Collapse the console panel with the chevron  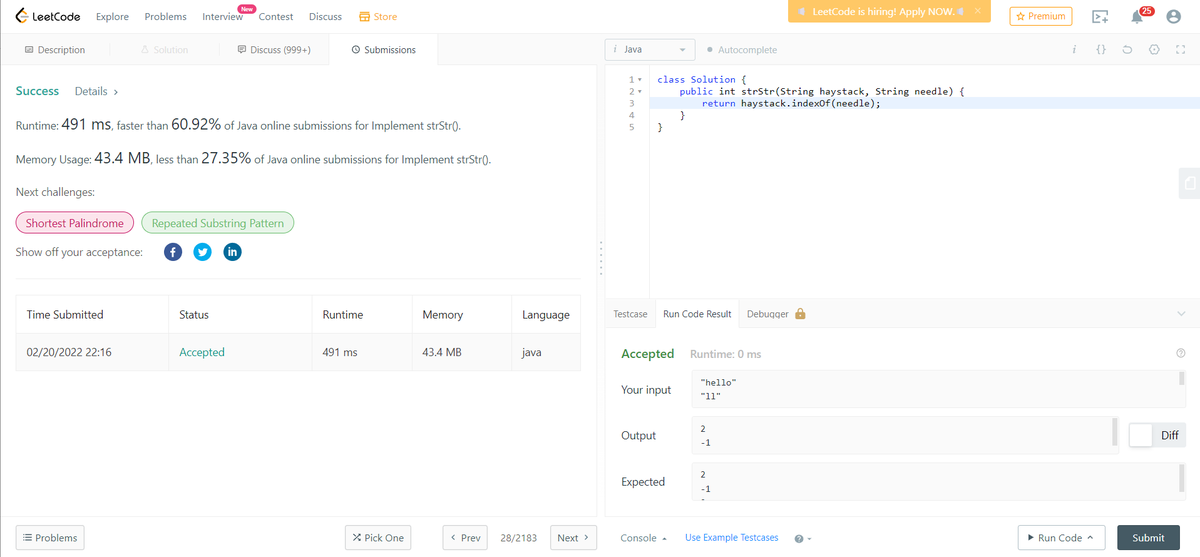pyautogui.click(x=1181, y=314)
